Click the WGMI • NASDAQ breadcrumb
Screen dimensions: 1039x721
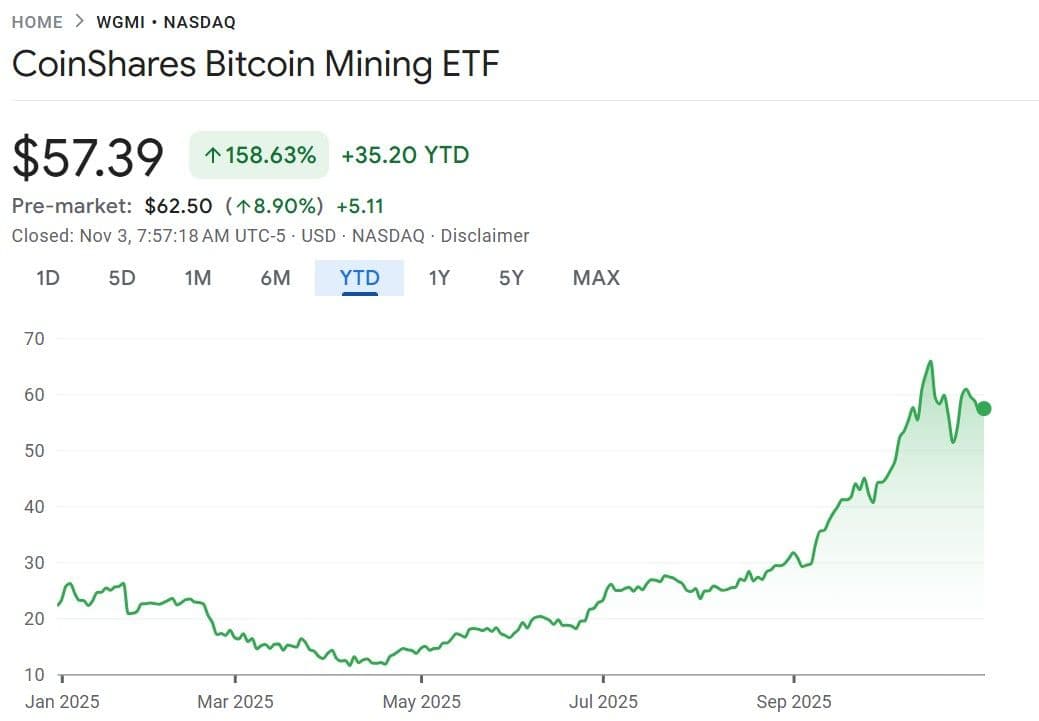[168, 22]
